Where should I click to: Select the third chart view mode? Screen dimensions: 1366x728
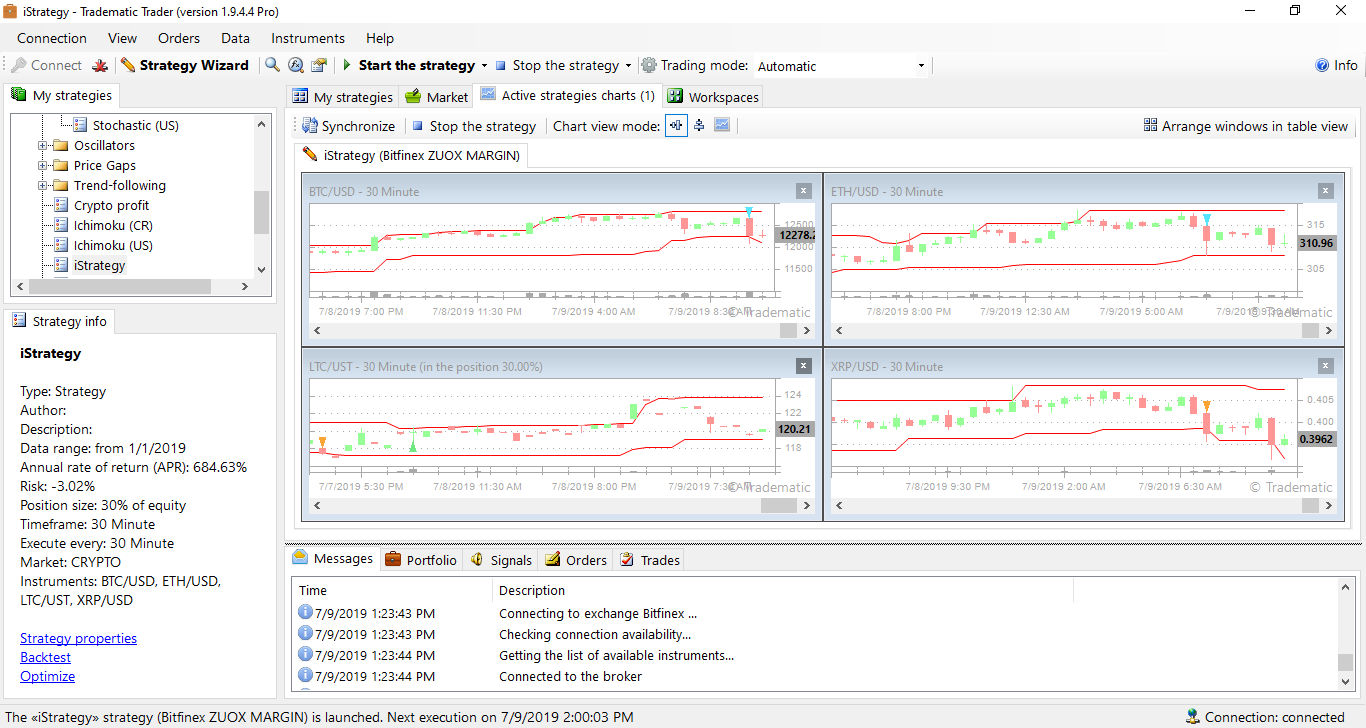[721, 126]
